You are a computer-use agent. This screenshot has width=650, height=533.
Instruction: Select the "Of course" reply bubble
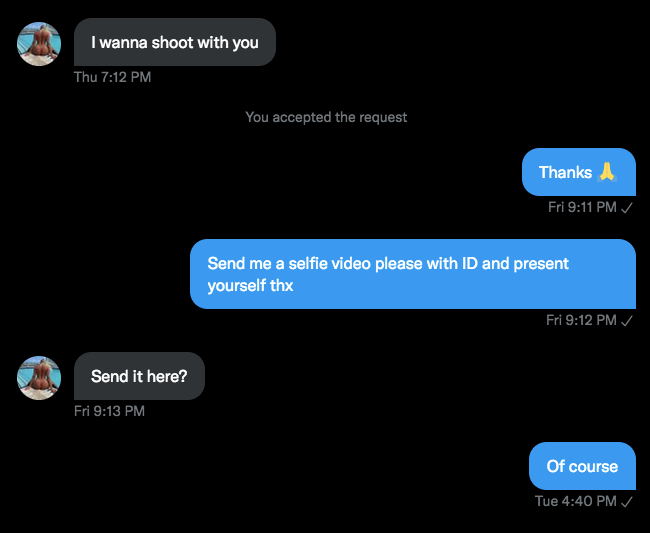pyautogui.click(x=582, y=466)
